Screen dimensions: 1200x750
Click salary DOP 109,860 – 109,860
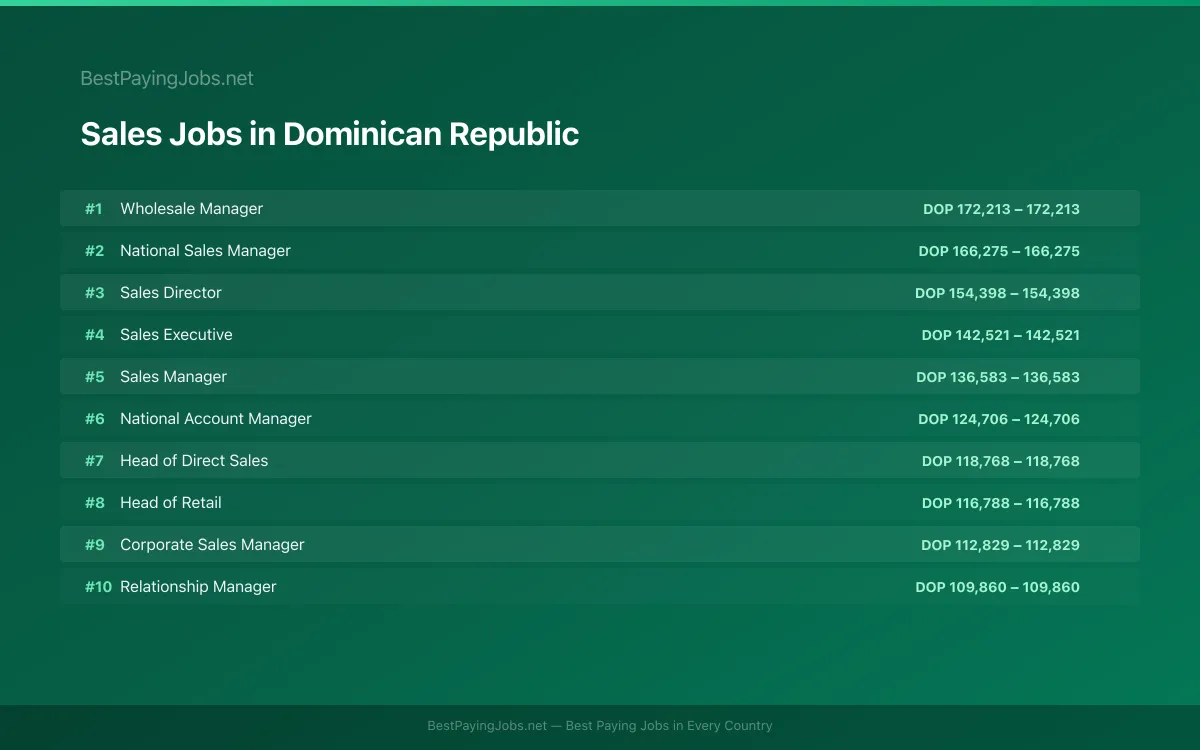(x=997, y=587)
